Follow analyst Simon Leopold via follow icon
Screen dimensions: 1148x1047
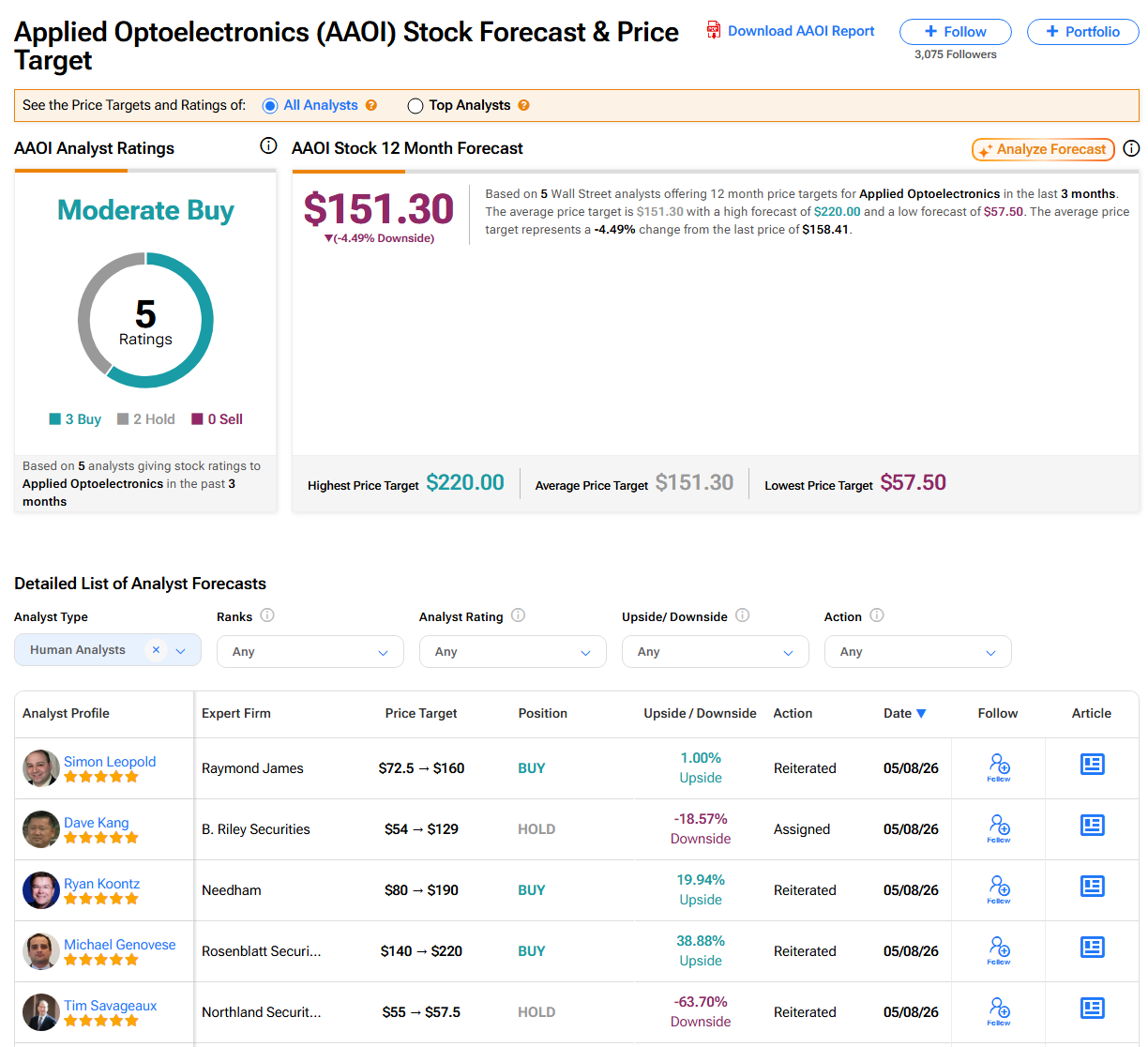point(999,766)
